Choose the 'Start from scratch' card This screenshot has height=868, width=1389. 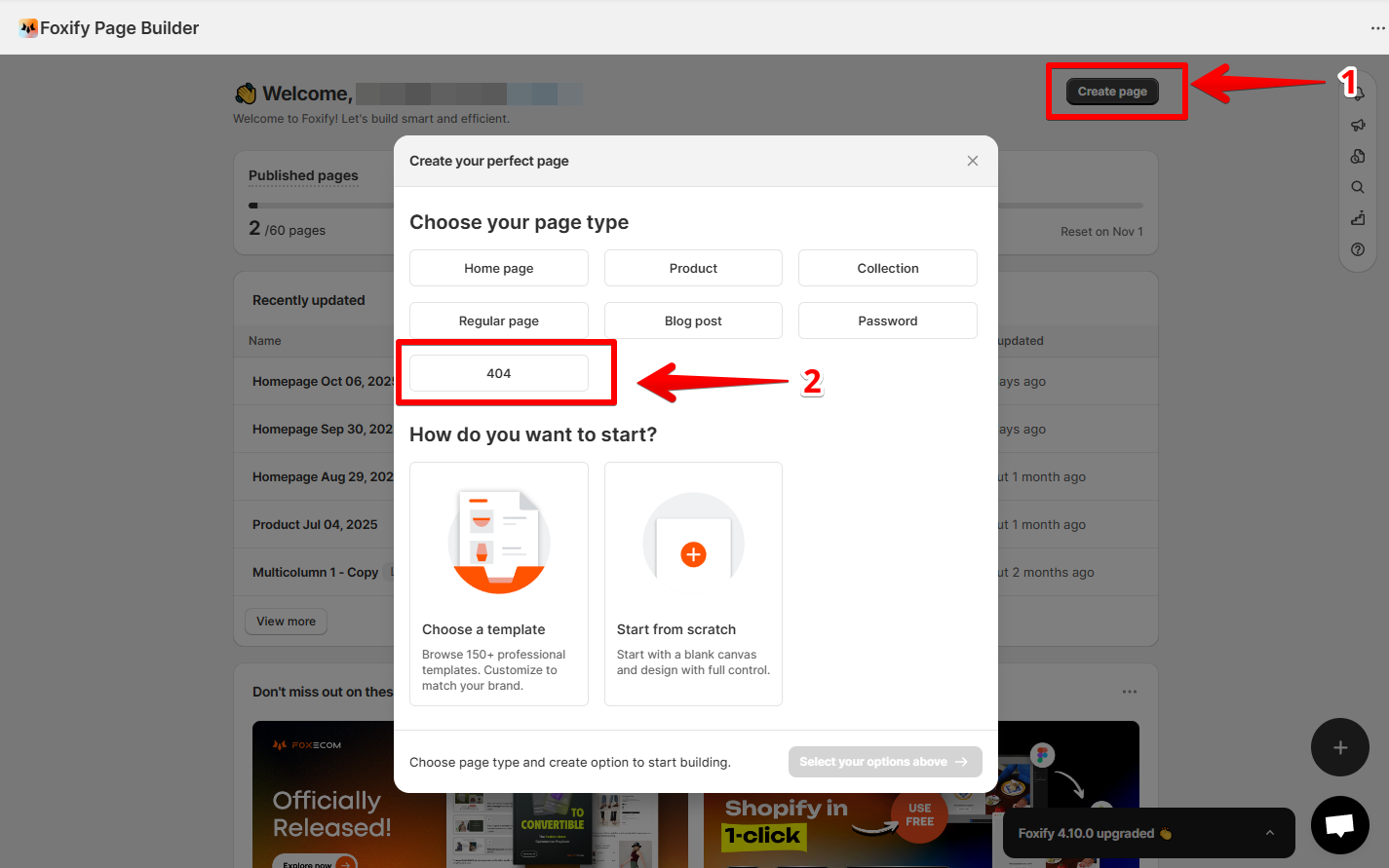coord(693,584)
